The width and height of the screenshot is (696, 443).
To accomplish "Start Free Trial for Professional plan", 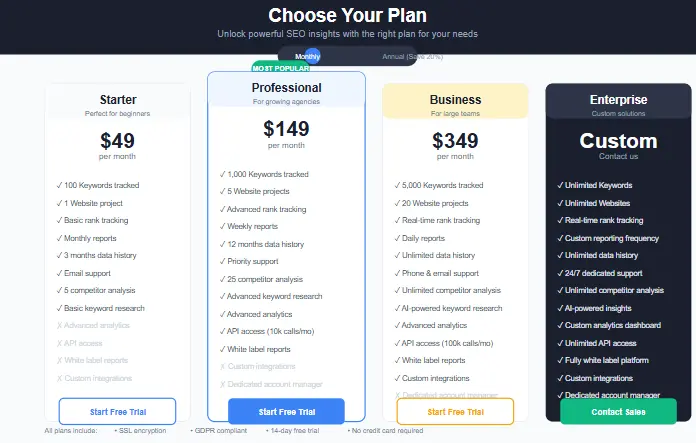I will [286, 411].
